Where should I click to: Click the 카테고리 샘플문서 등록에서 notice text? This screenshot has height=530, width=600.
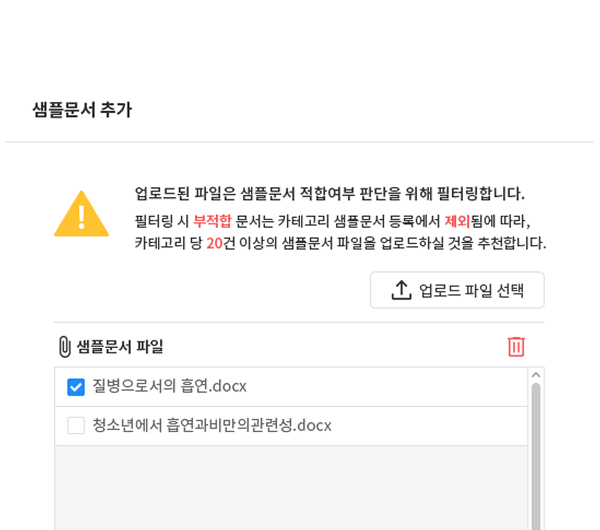359,221
